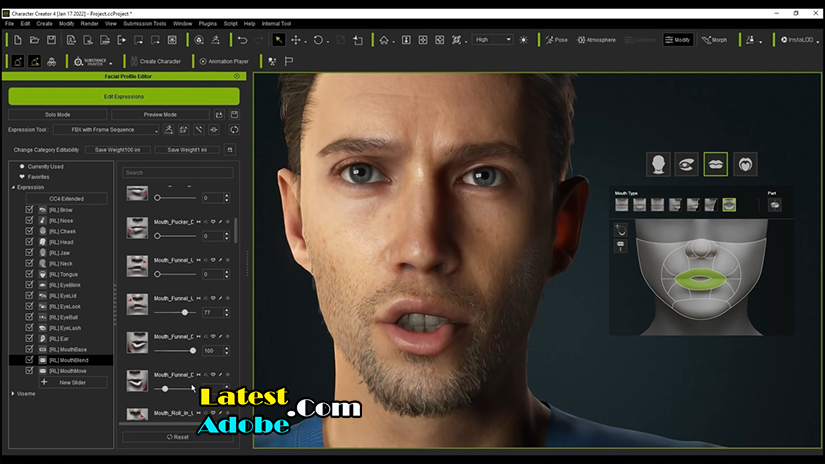Adjust the 100 value stepper
825x464 pixels.
coord(227,350)
